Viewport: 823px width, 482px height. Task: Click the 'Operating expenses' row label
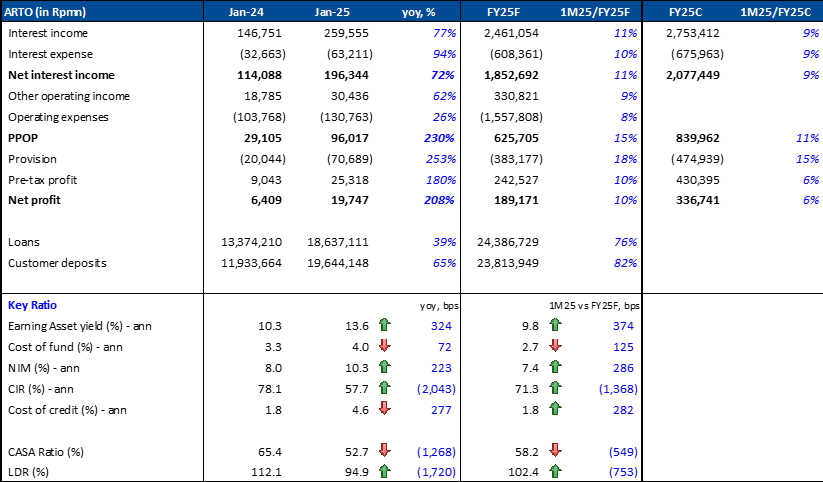tap(58, 117)
